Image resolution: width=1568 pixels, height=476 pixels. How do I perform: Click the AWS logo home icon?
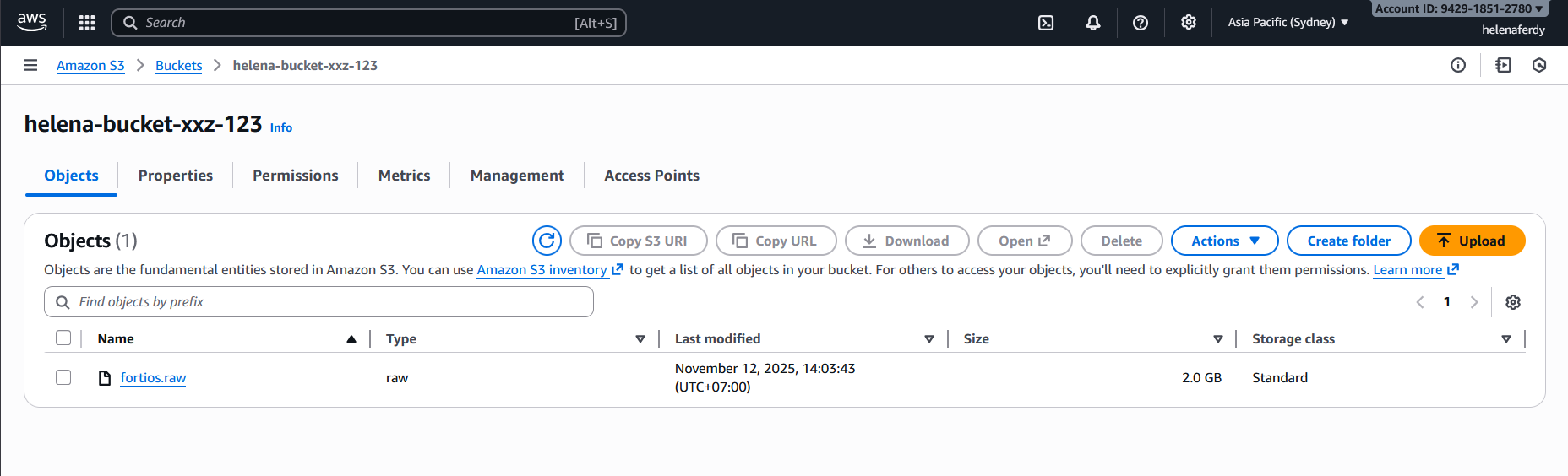tap(32, 22)
